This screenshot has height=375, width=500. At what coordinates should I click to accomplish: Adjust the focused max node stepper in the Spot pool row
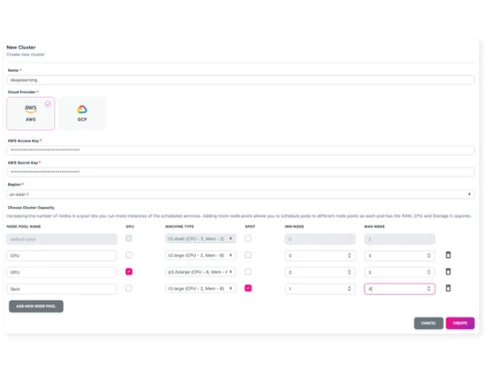pyautogui.click(x=429, y=289)
